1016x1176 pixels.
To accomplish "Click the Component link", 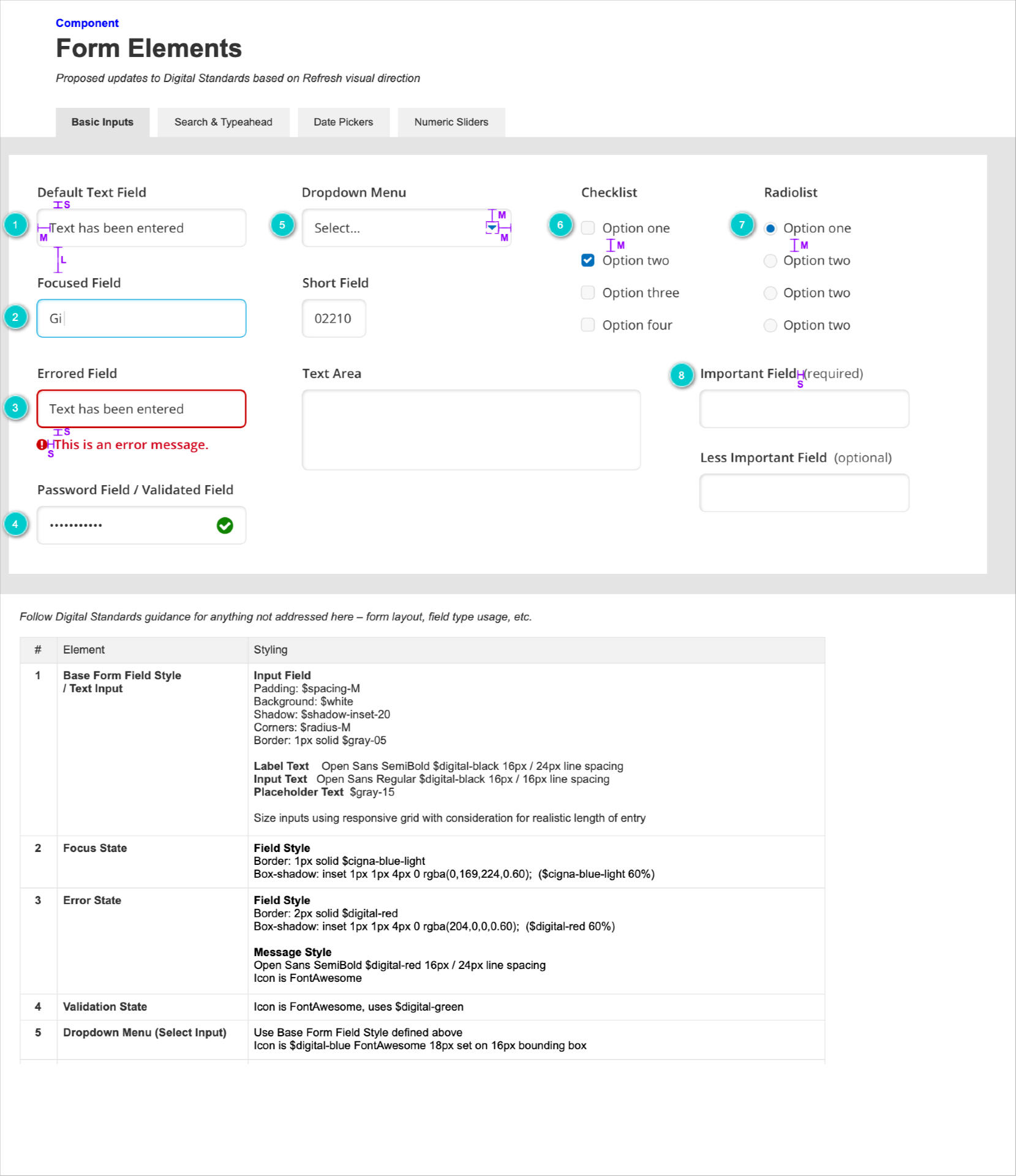I will tap(87, 23).
